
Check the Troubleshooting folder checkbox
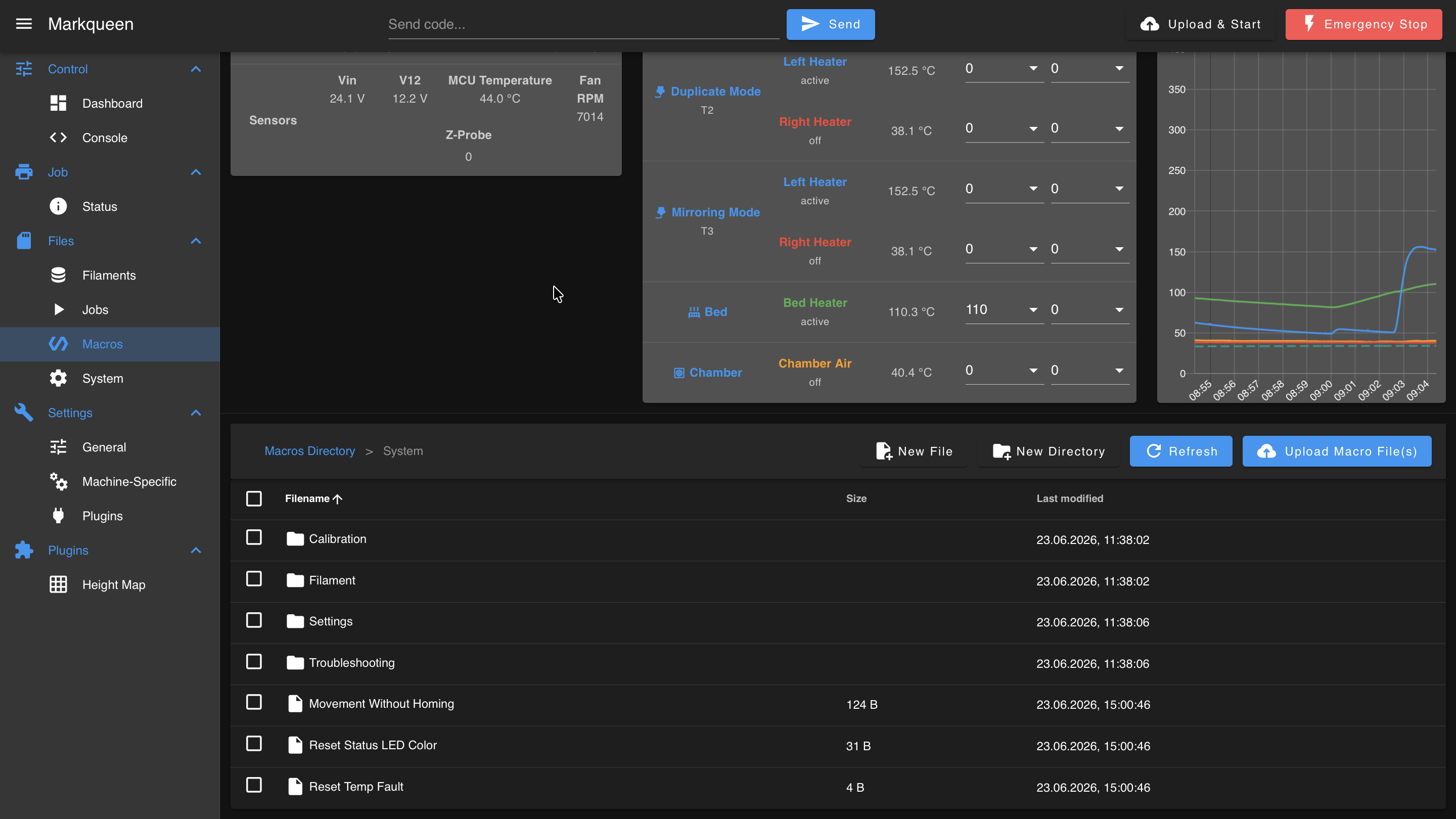254,661
